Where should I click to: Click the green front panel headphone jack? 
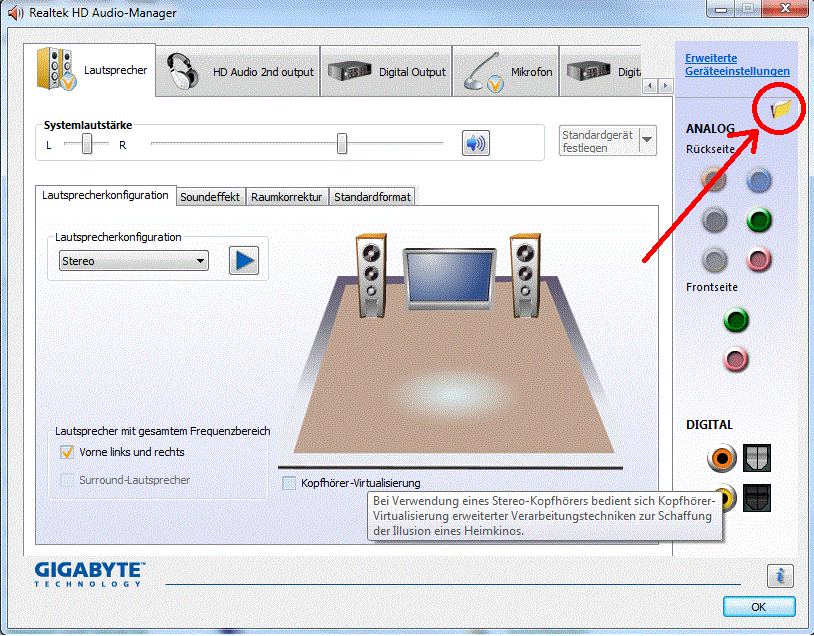tap(737, 320)
